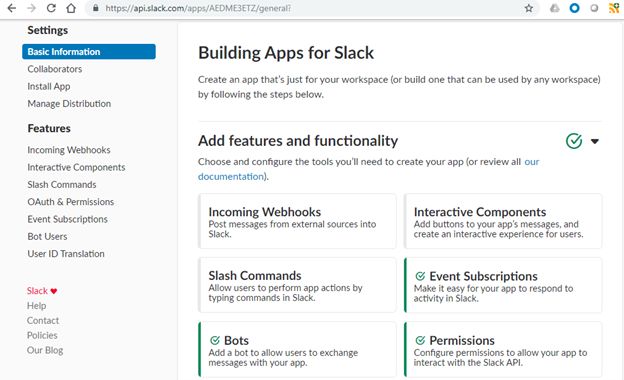Viewport: 624px width, 380px height.
Task: Follow the 'our documentation' link
Action: pos(231,176)
